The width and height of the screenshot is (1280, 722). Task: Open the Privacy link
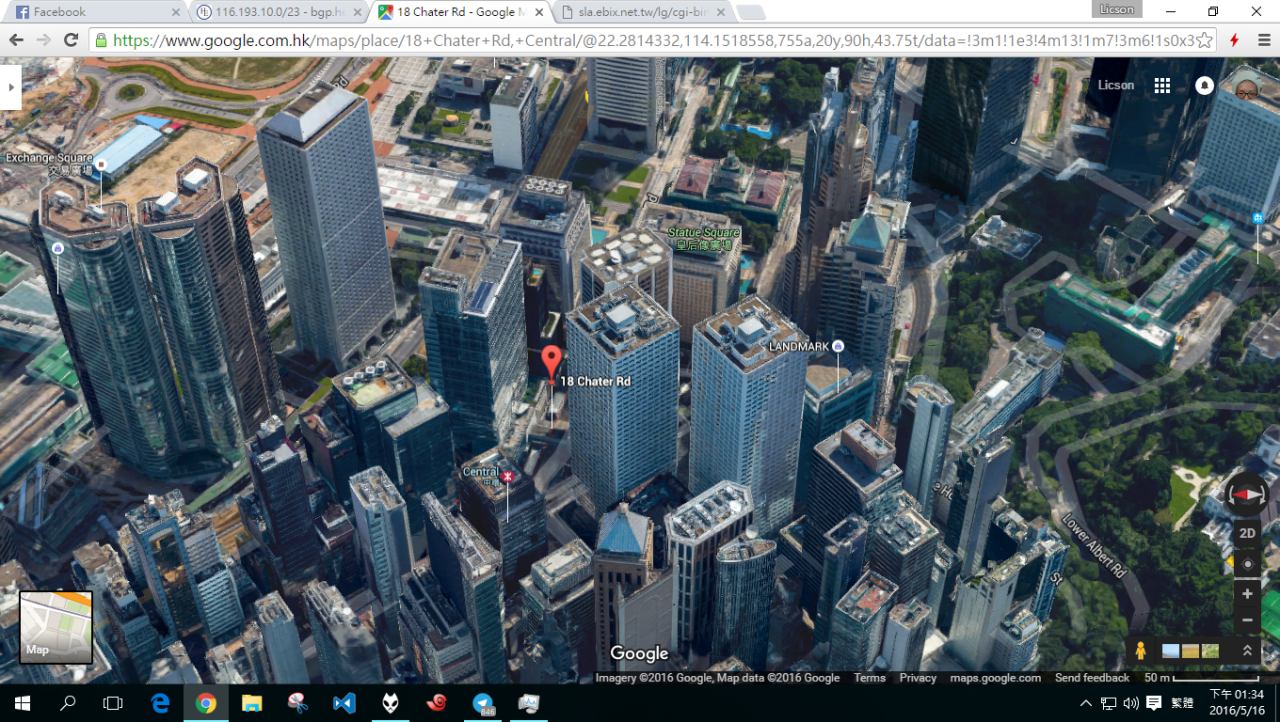click(917, 678)
